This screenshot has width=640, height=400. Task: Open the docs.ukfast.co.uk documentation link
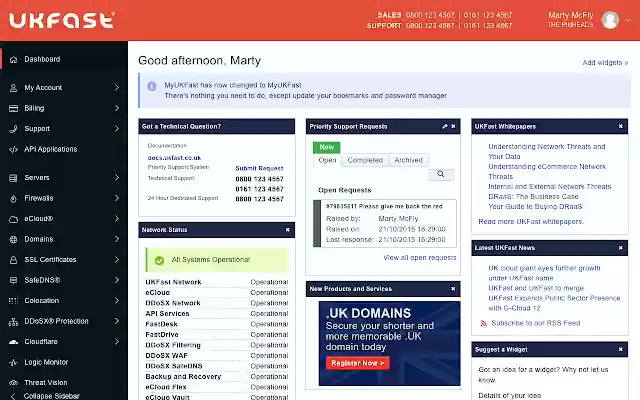tap(174, 158)
